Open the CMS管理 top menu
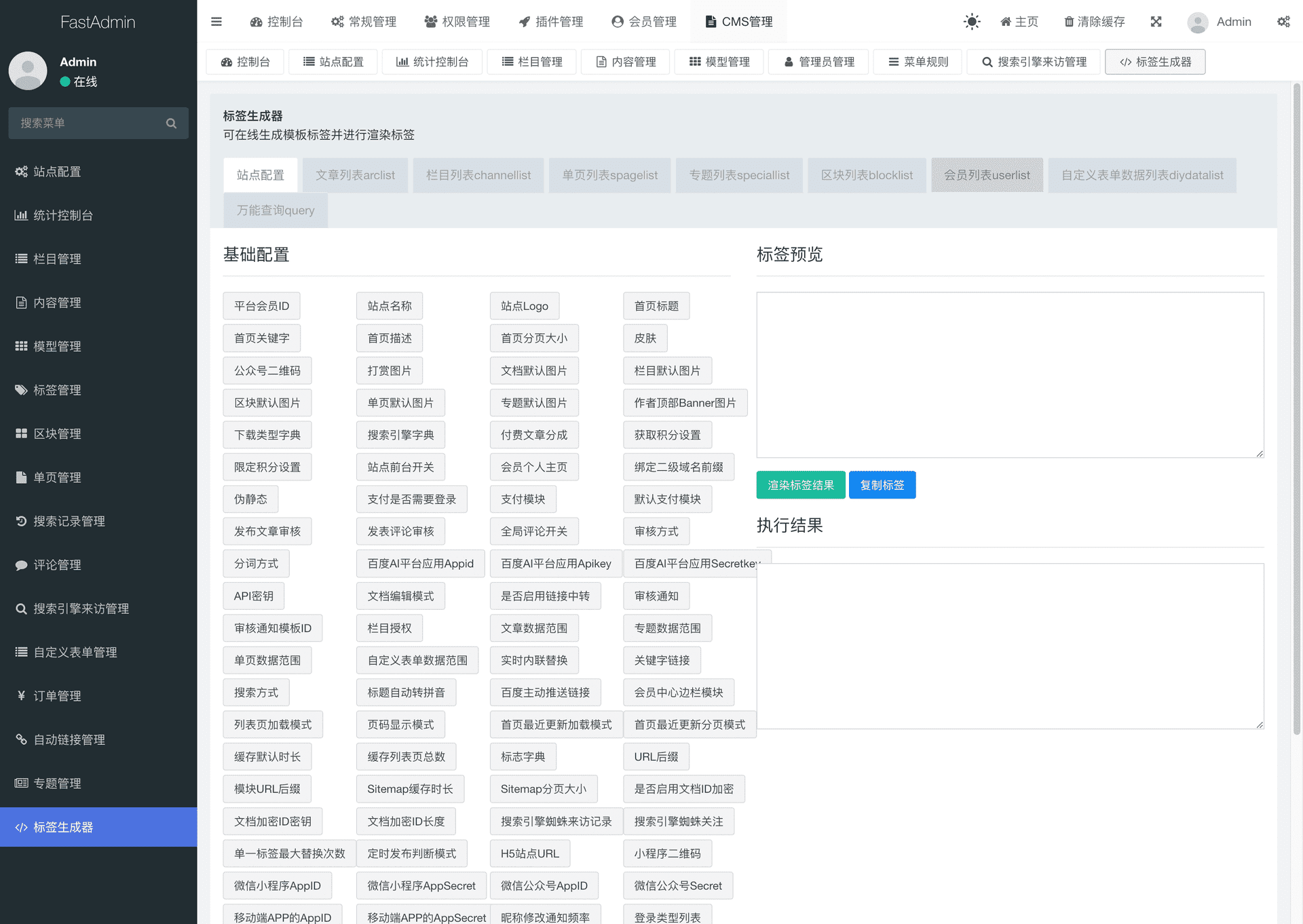1303x924 pixels. pos(739,22)
